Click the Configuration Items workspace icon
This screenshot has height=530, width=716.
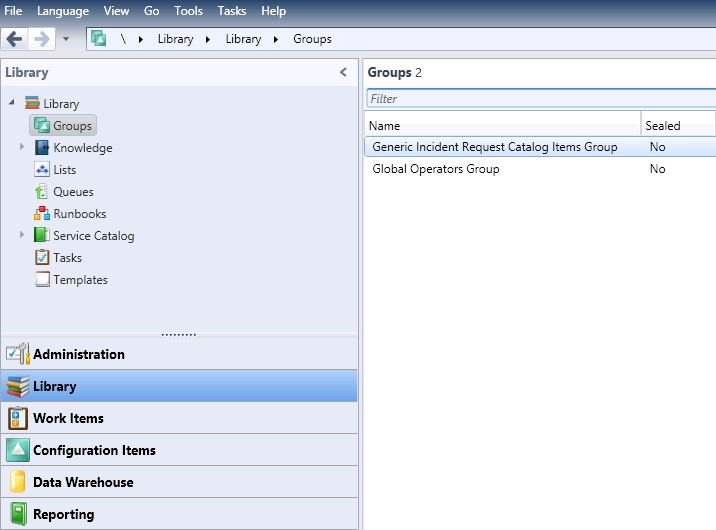(x=18, y=450)
